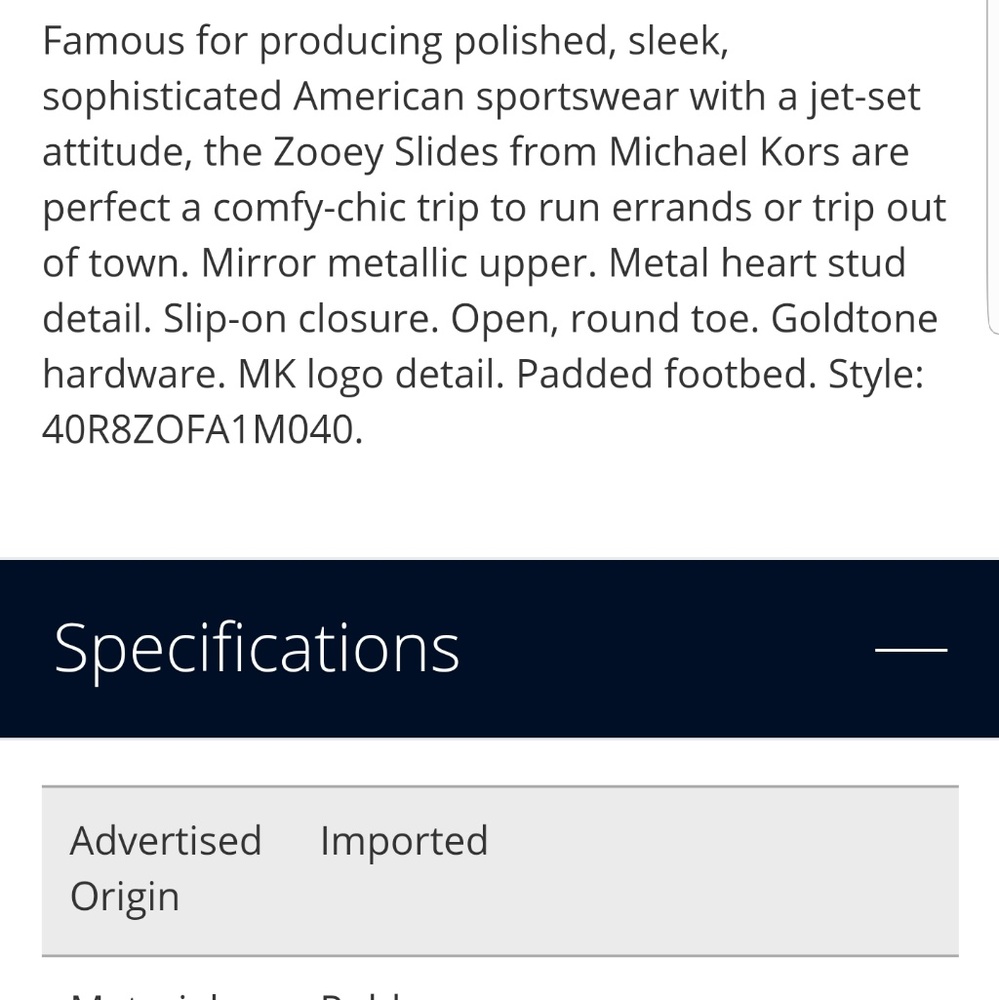Click the words Michael Kors in description

coord(723,152)
